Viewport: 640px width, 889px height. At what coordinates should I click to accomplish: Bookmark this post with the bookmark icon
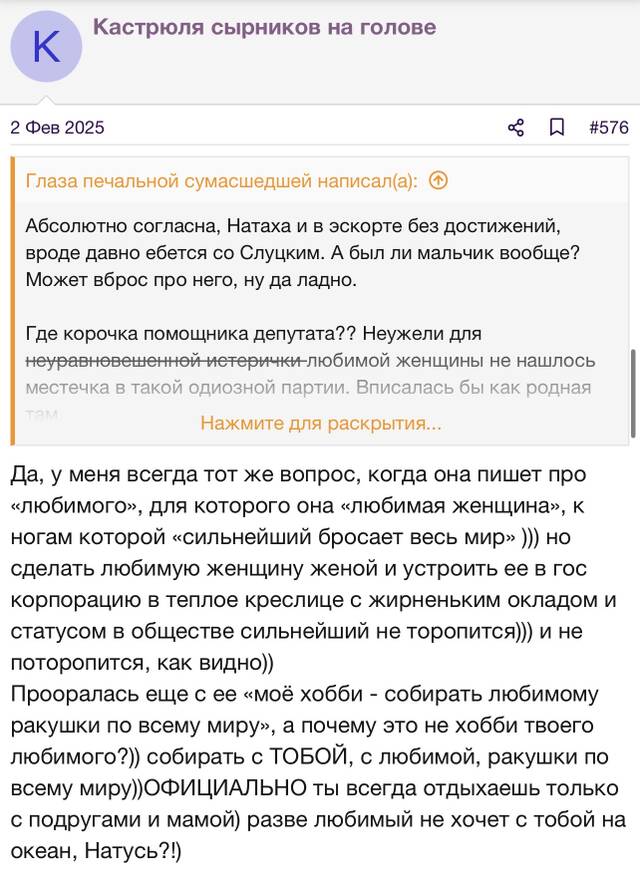point(557,128)
